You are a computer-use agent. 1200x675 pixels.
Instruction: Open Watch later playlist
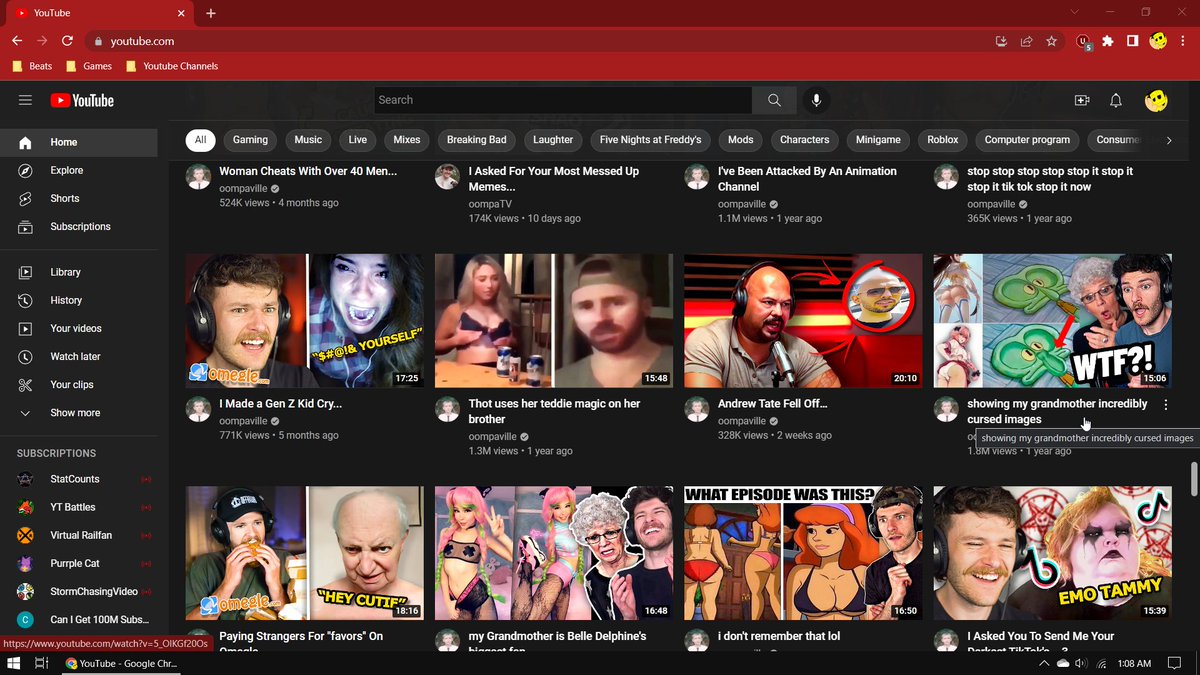pyautogui.click(x=79, y=356)
